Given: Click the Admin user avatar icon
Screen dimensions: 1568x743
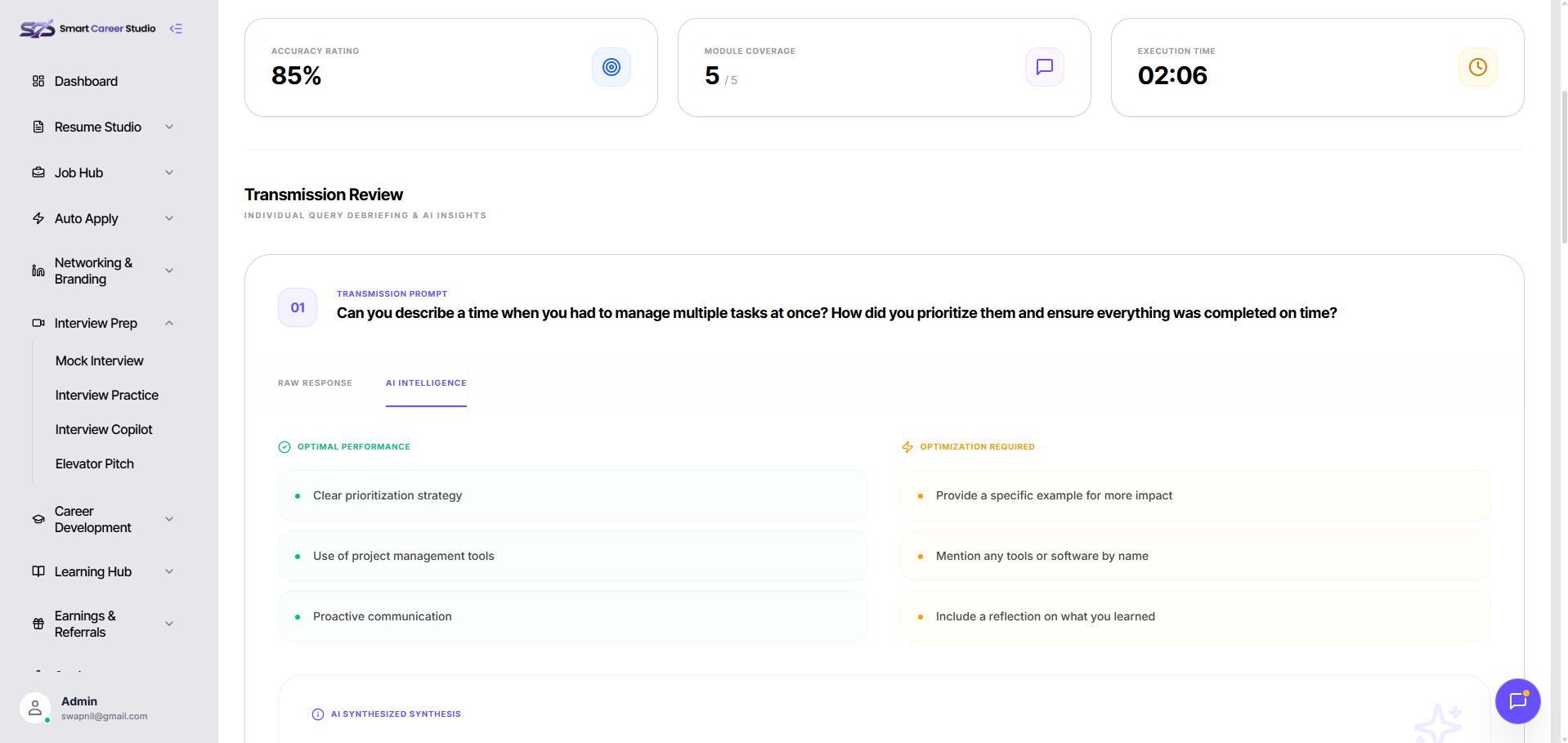Looking at the screenshot, I should coord(35,708).
